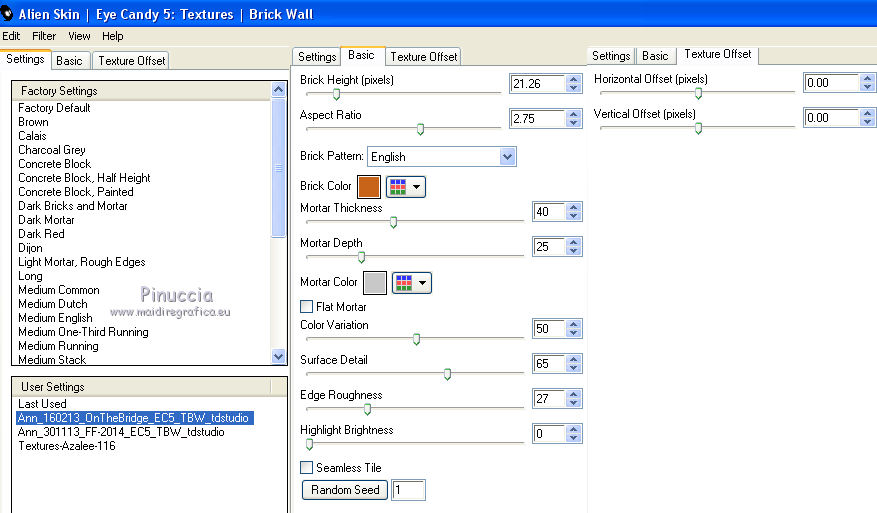Viewport: 877px width, 513px height.
Task: Select the Calais preset
Action: click(x=32, y=136)
